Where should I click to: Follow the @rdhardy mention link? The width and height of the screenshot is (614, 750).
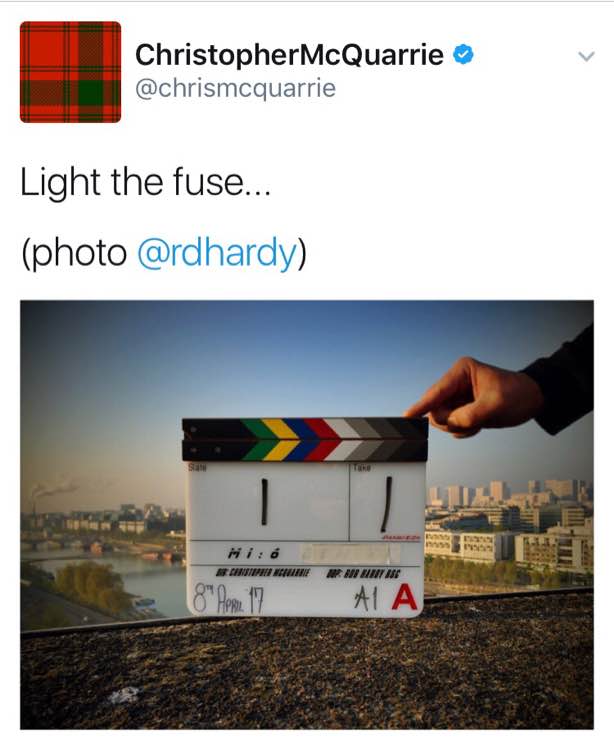(x=218, y=253)
